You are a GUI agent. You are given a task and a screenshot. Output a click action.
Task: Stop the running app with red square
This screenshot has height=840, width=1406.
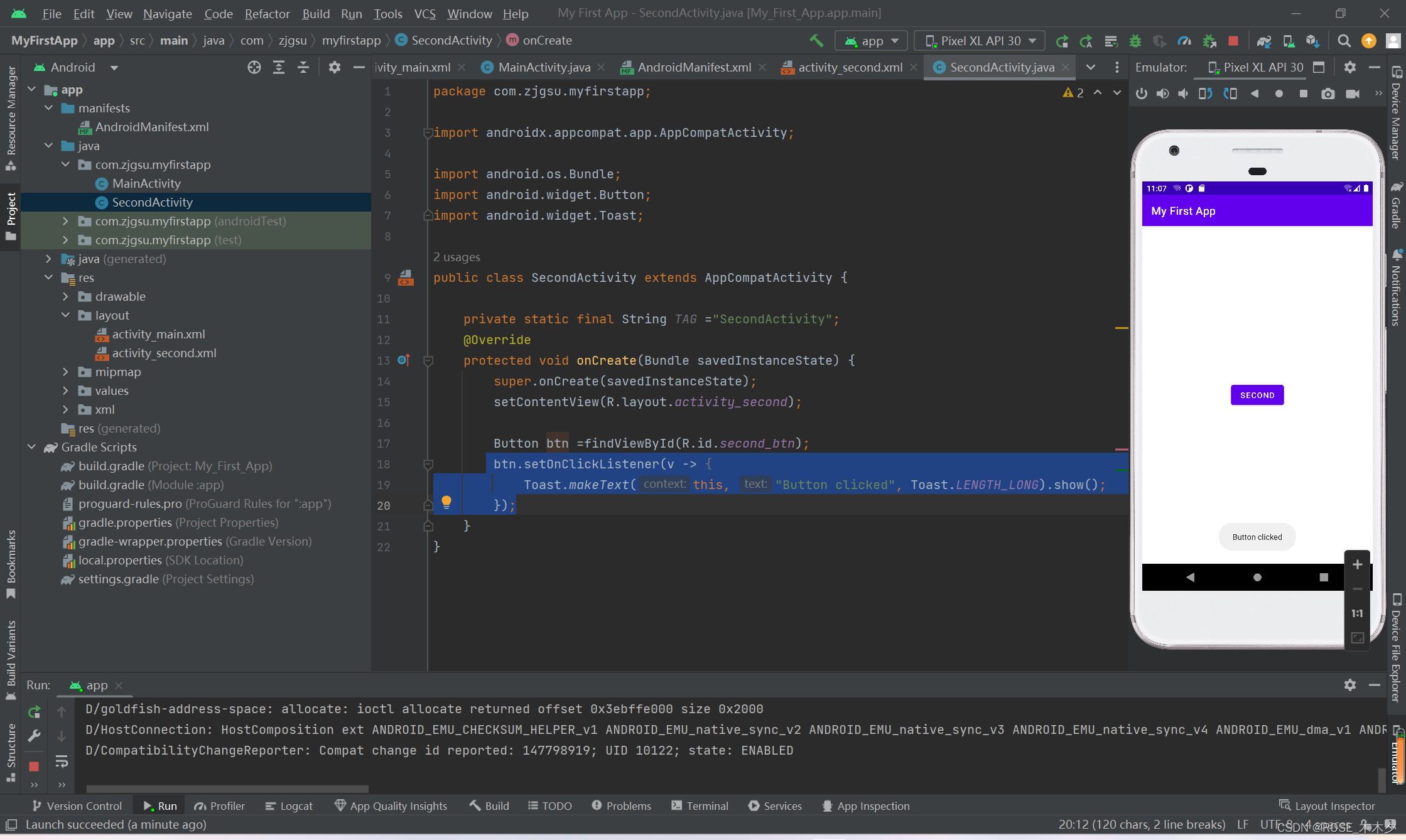[1233, 41]
